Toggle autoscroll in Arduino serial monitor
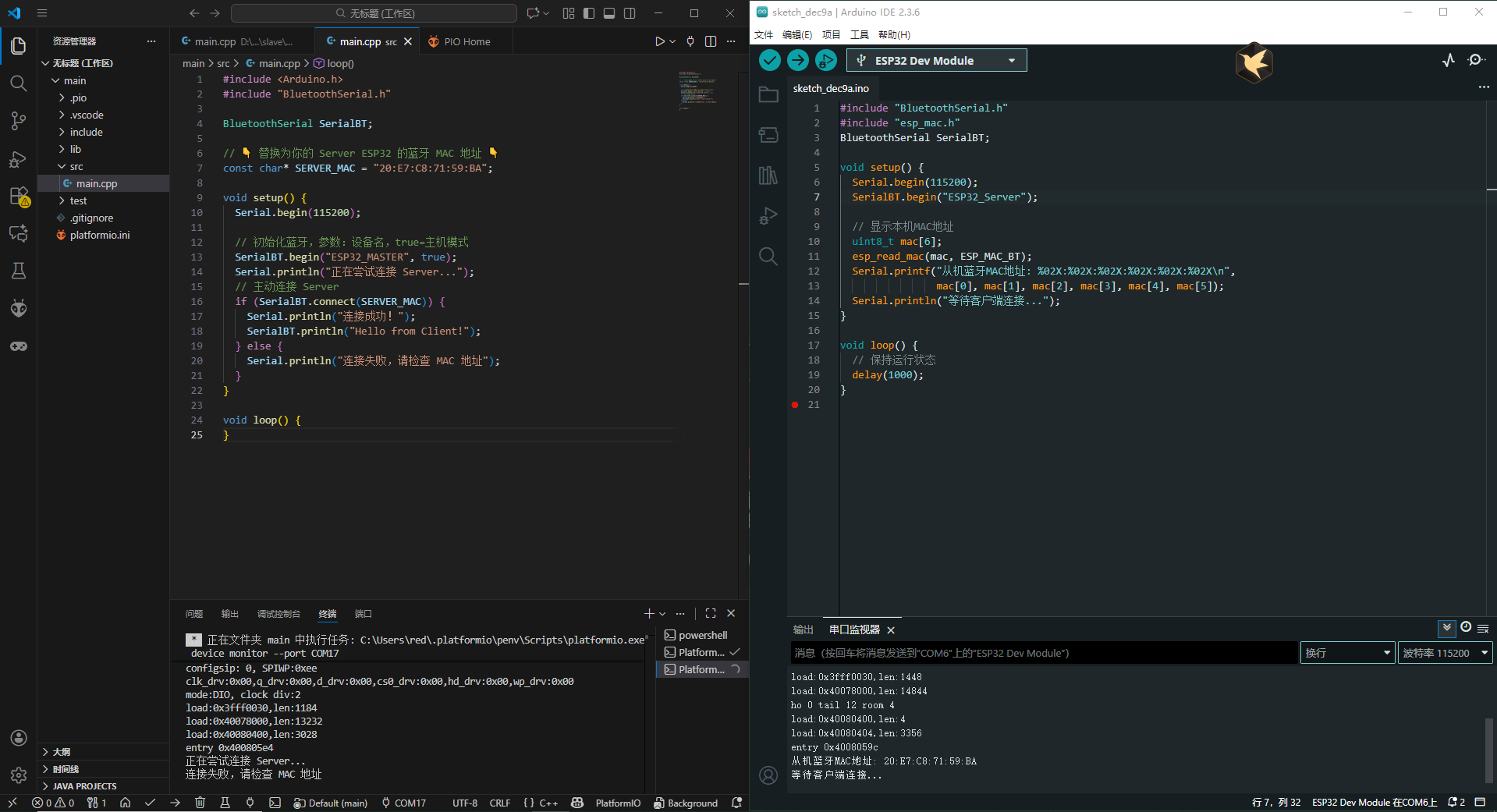Screen dimensions: 1497x812 pyautogui.click(x=1446, y=628)
